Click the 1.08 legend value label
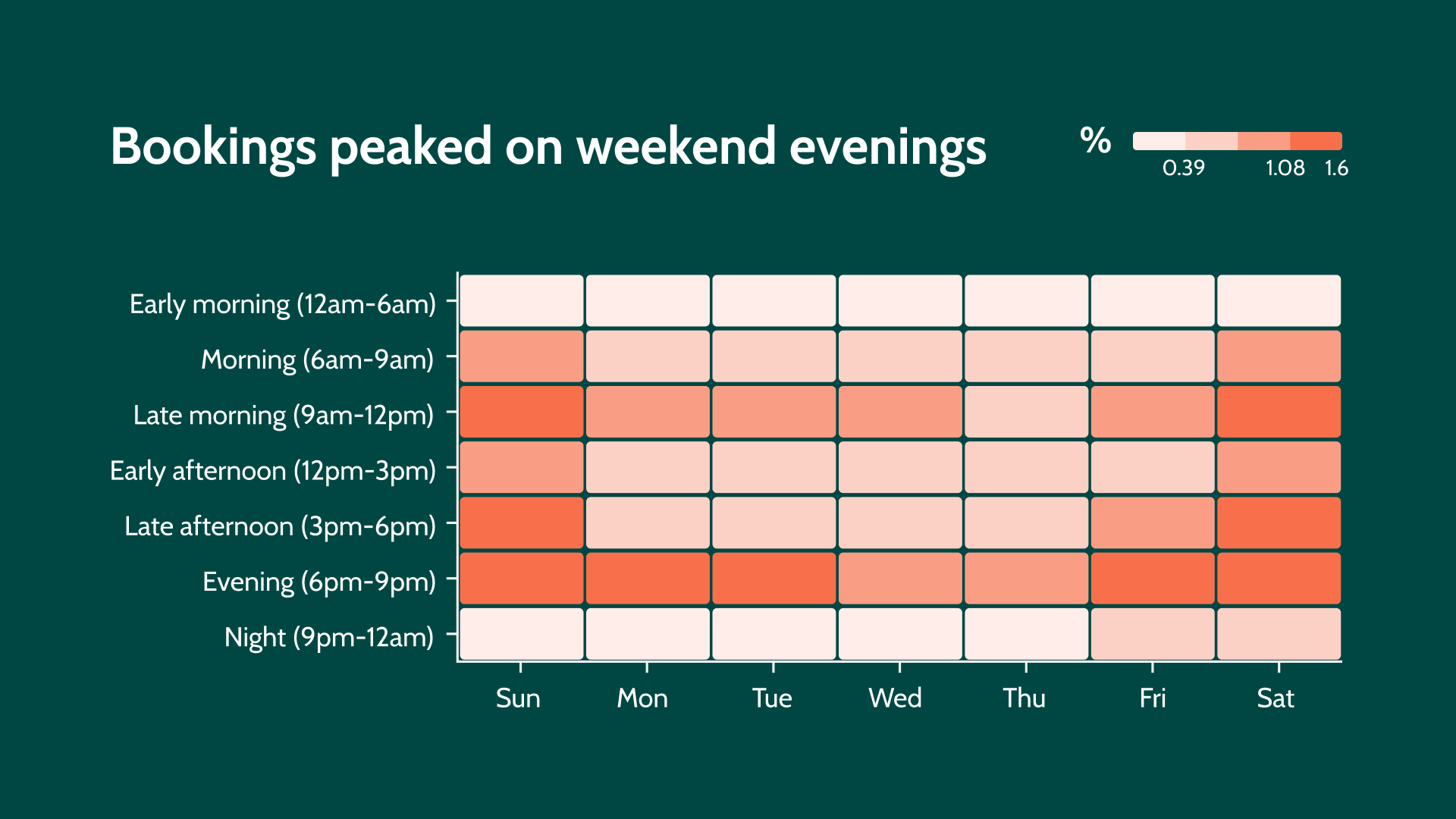Viewport: 1456px width, 819px height. [x=1285, y=168]
